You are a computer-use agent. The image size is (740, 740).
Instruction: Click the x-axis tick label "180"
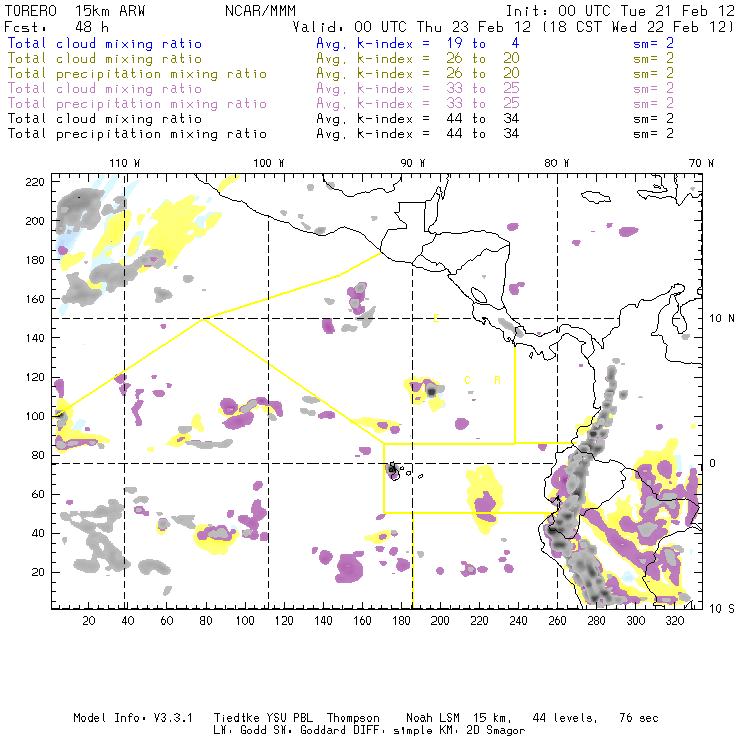click(x=401, y=621)
